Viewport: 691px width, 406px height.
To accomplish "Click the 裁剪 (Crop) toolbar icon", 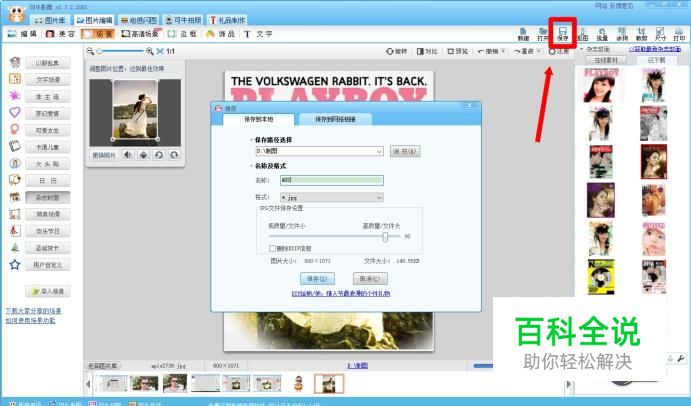I will (641, 34).
